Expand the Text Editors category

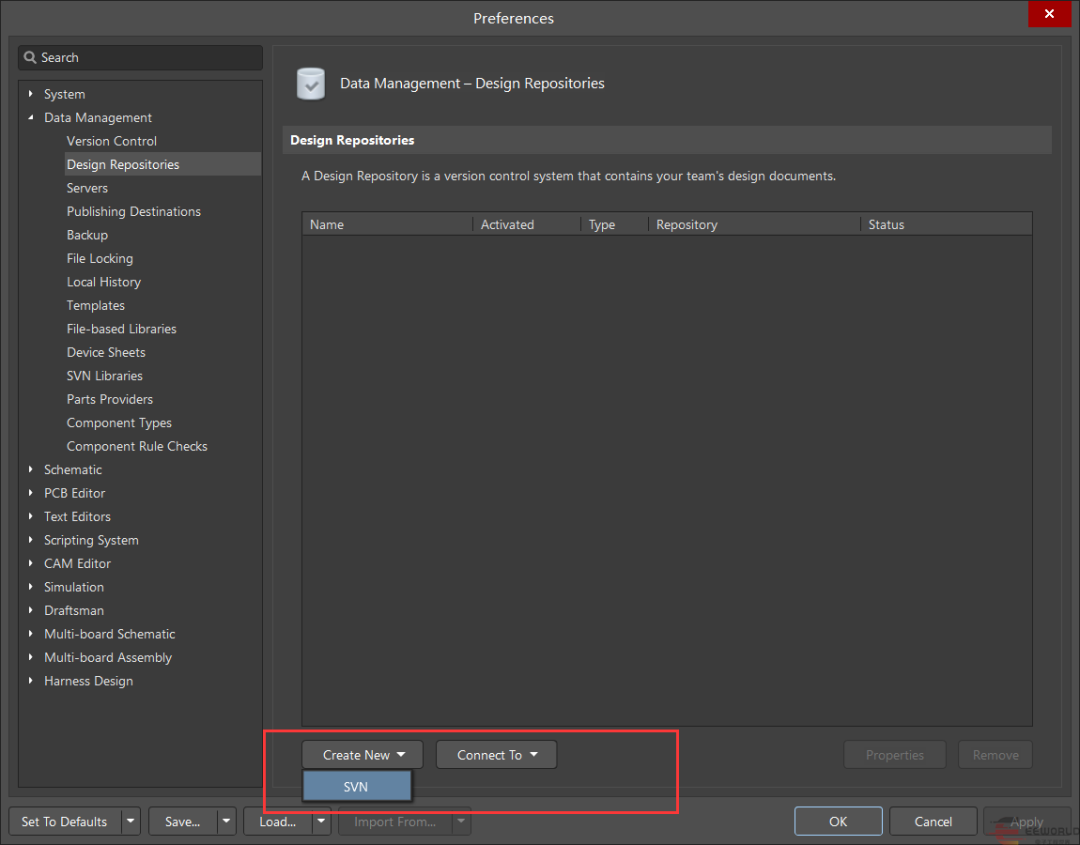click(30, 516)
